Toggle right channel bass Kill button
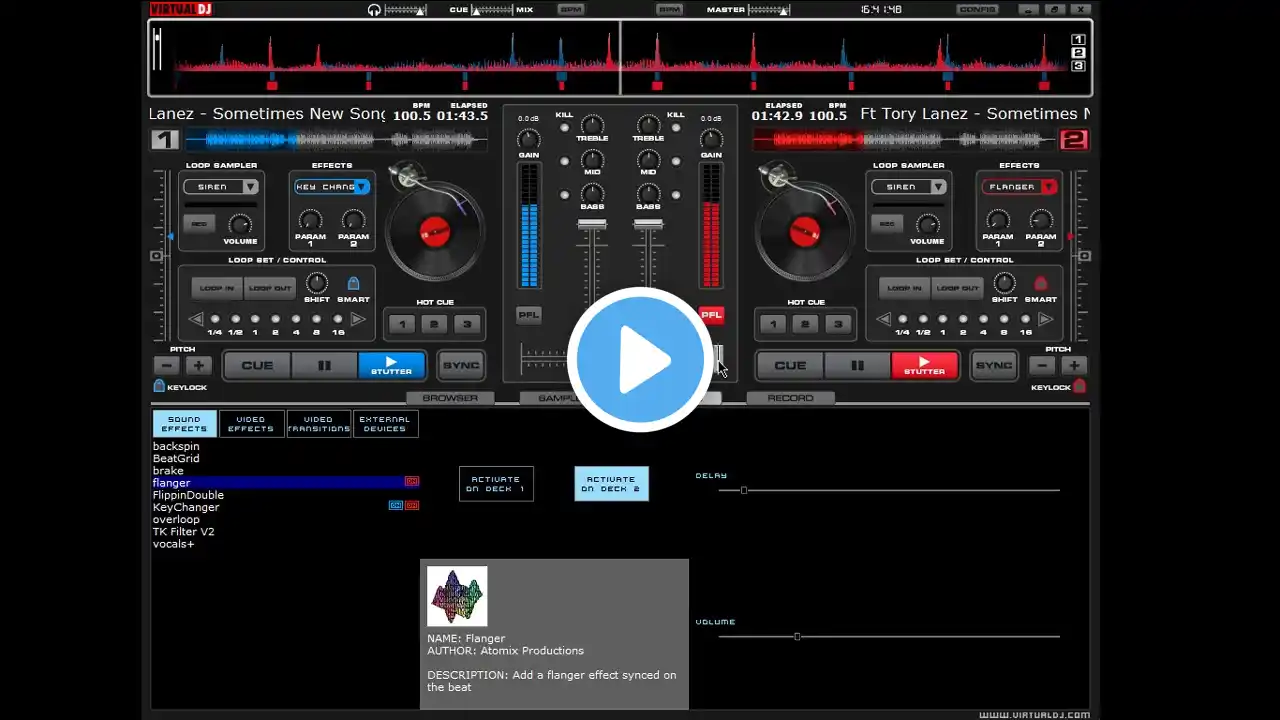 (676, 194)
